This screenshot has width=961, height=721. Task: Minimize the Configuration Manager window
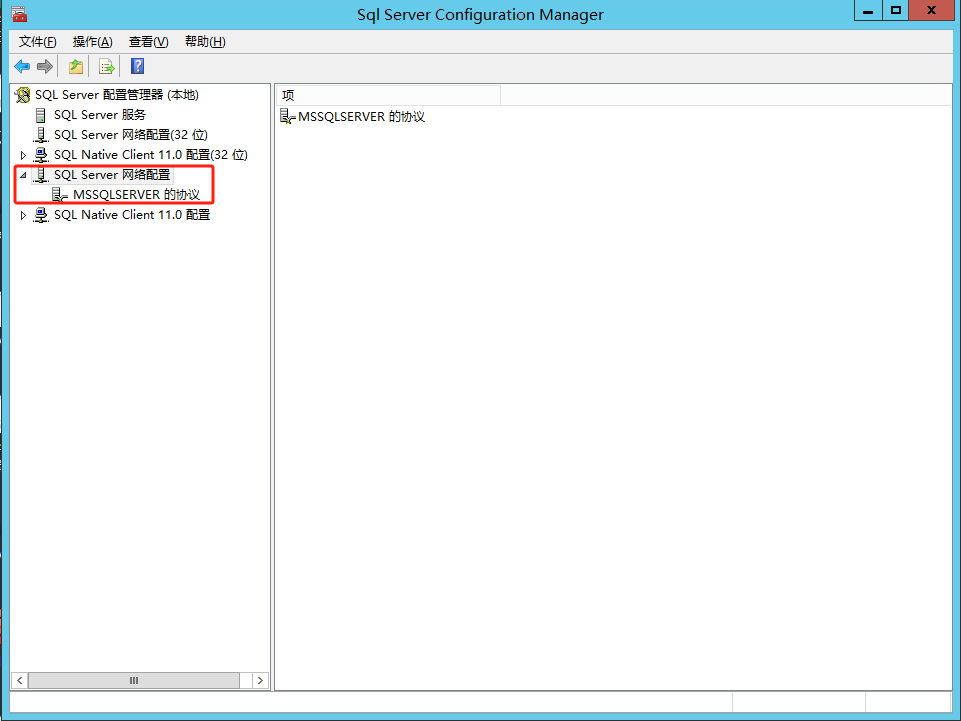tap(868, 10)
